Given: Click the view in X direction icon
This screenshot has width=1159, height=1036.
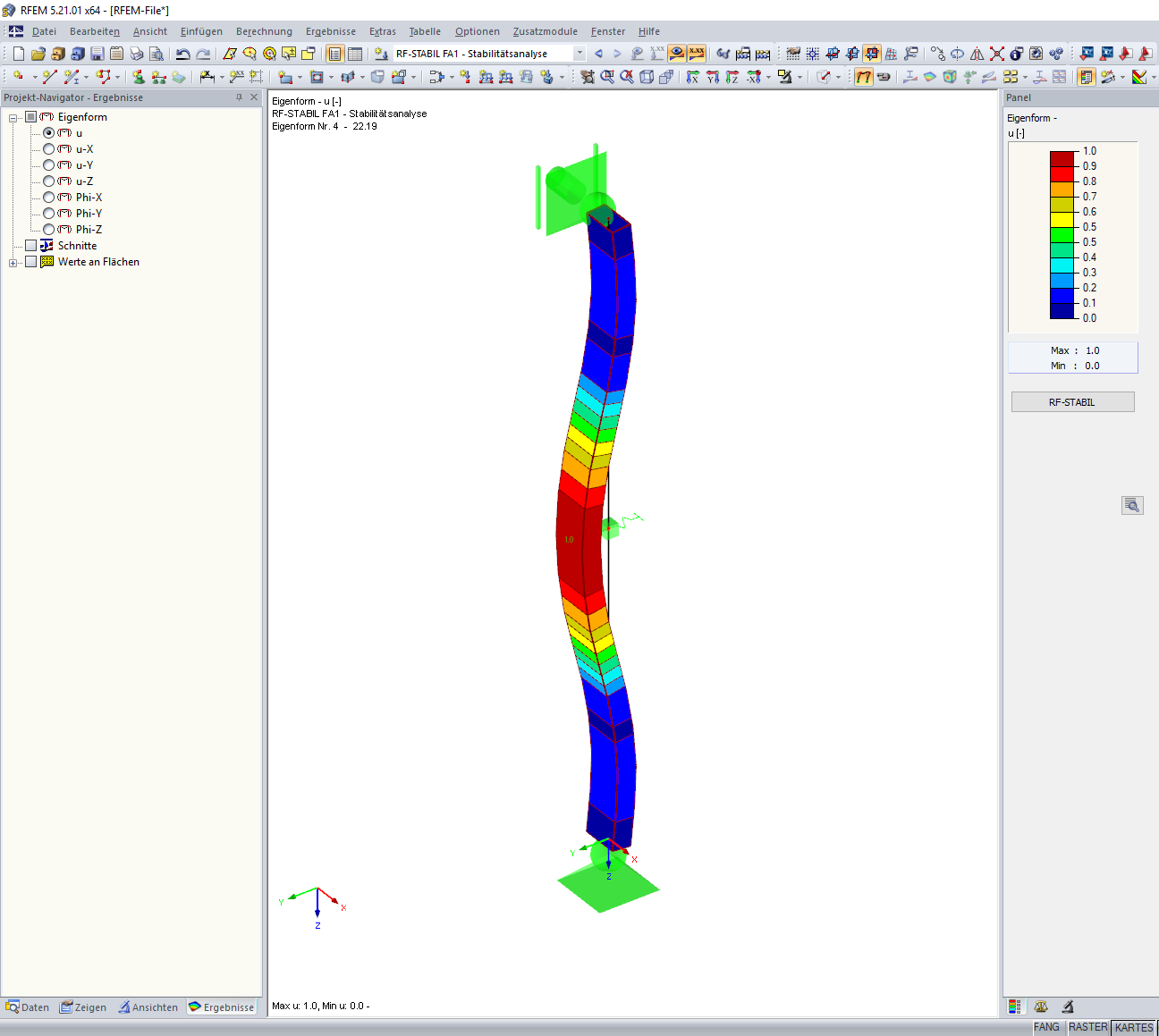Looking at the screenshot, I should pos(692,77).
